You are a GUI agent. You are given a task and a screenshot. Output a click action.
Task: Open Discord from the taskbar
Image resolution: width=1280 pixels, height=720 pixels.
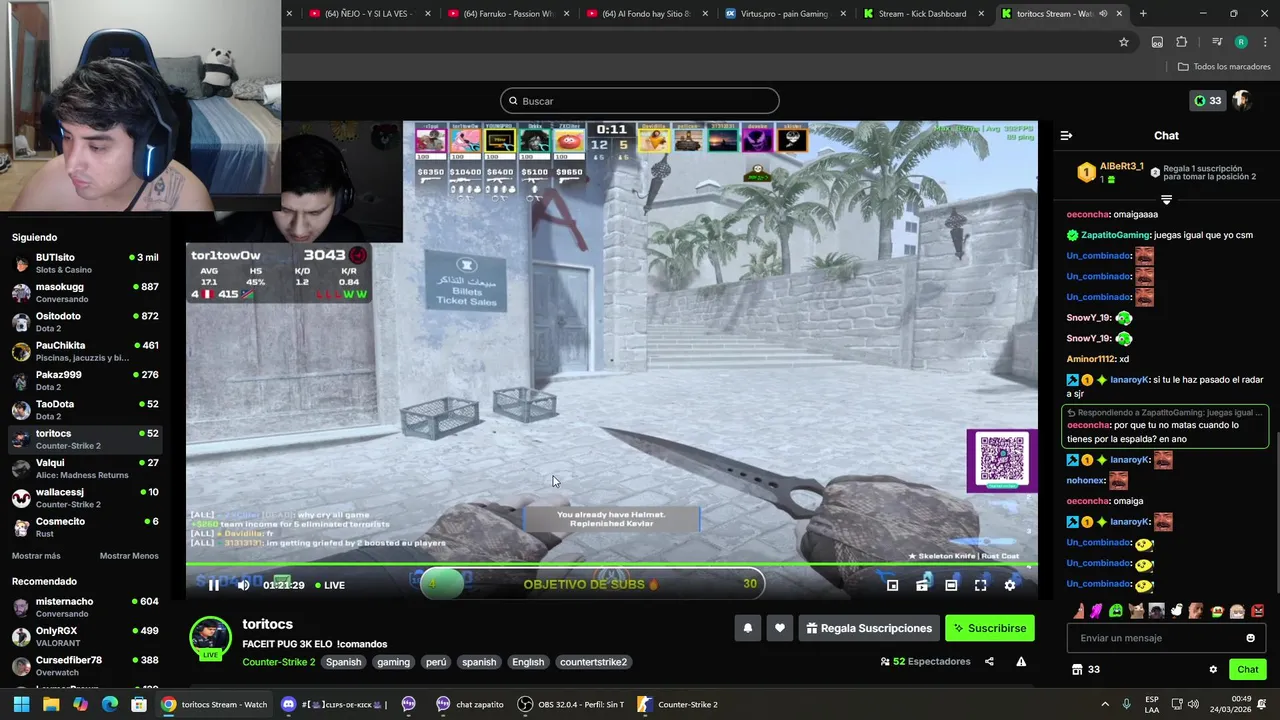[x=289, y=704]
